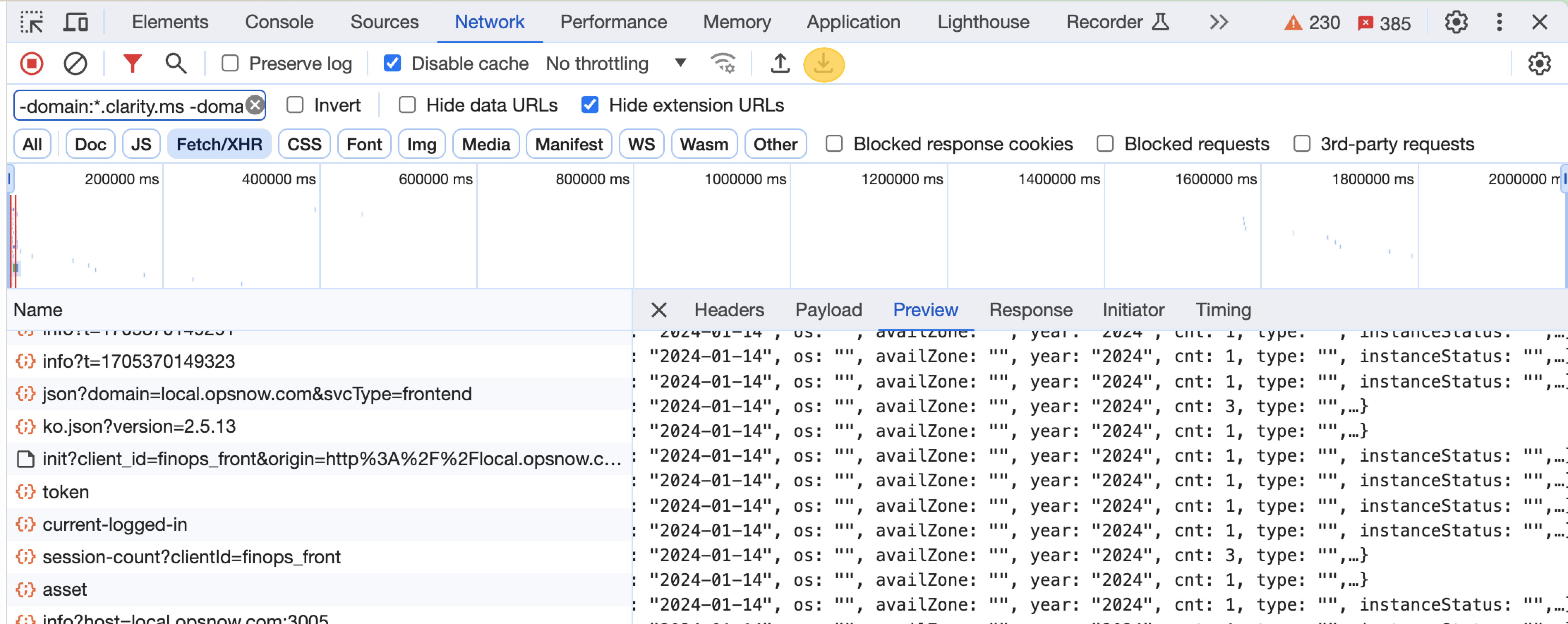
Task: Click the import HAR upload icon
Action: [780, 64]
